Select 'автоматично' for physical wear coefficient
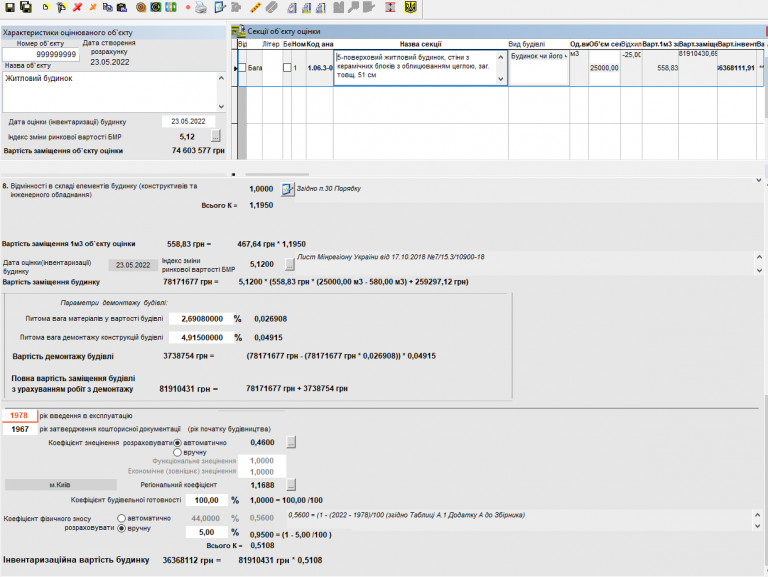 [121, 518]
